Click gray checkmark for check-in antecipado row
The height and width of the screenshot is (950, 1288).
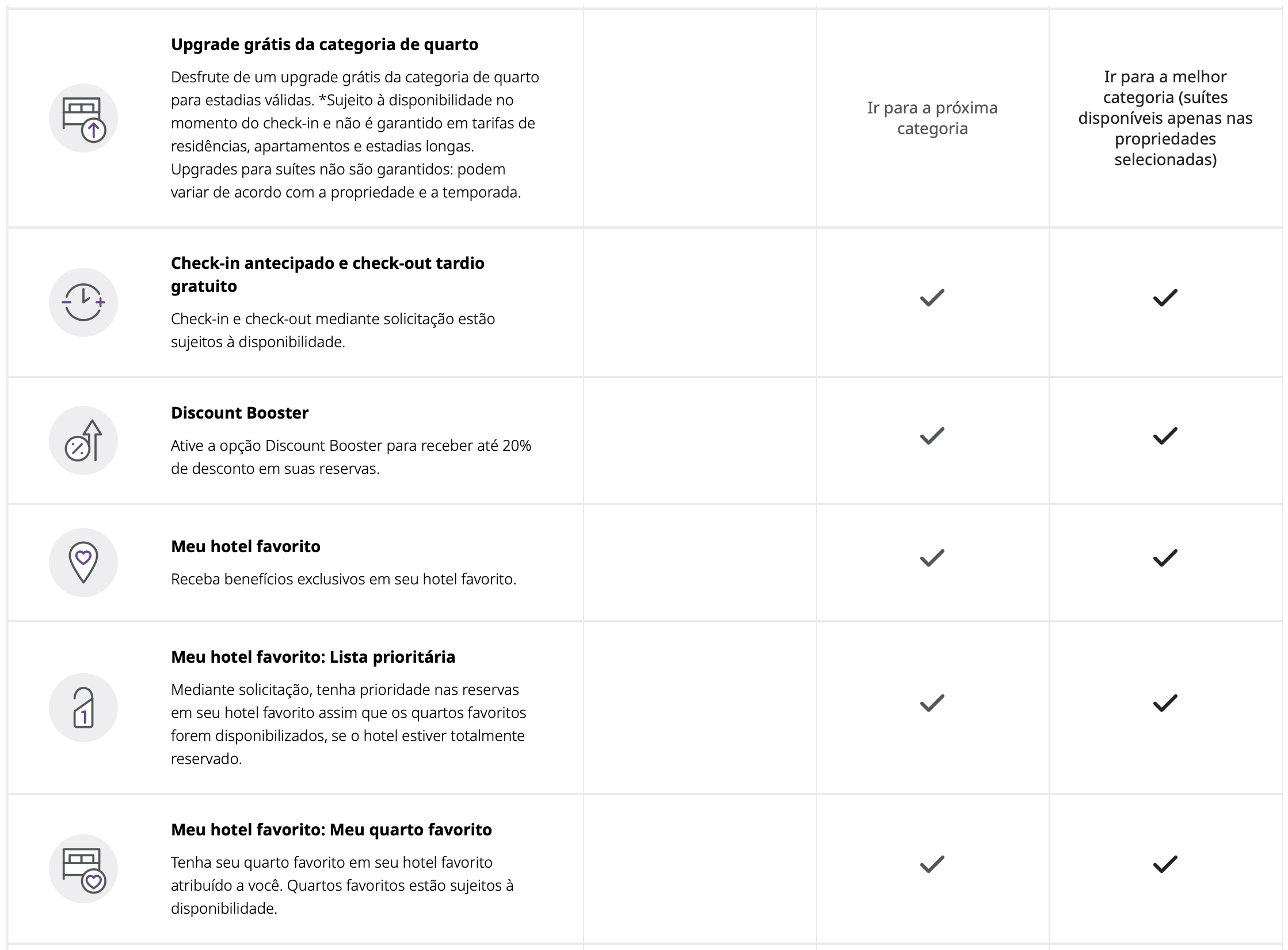click(932, 298)
